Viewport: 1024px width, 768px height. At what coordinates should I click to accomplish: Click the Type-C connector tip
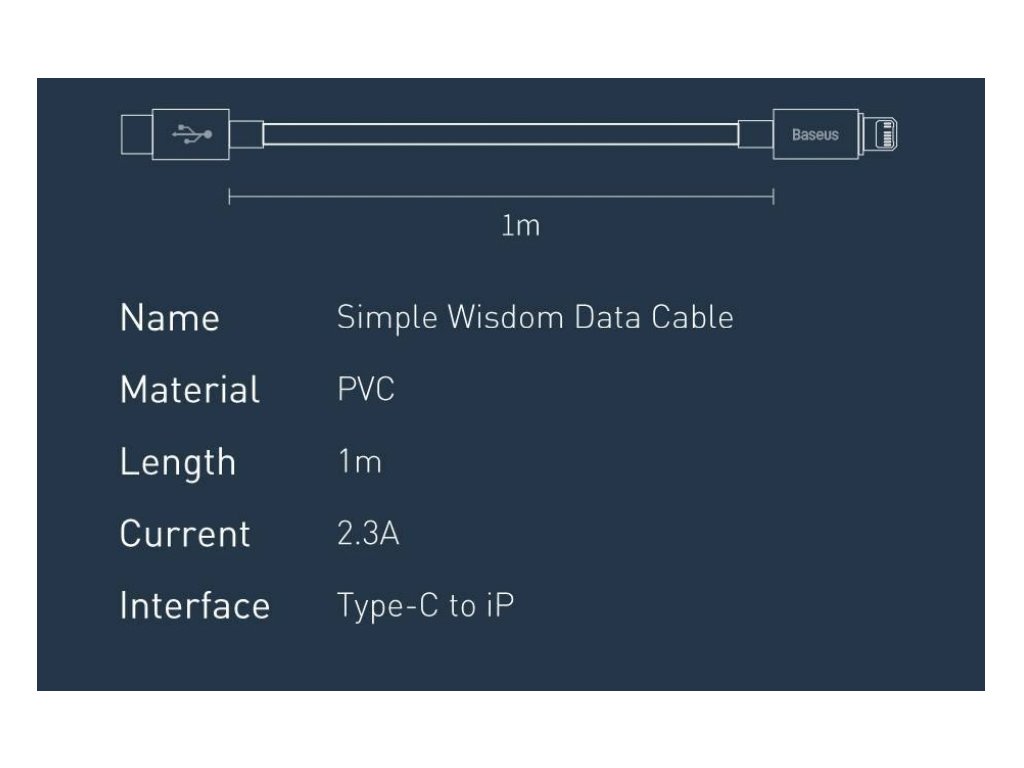[136, 135]
